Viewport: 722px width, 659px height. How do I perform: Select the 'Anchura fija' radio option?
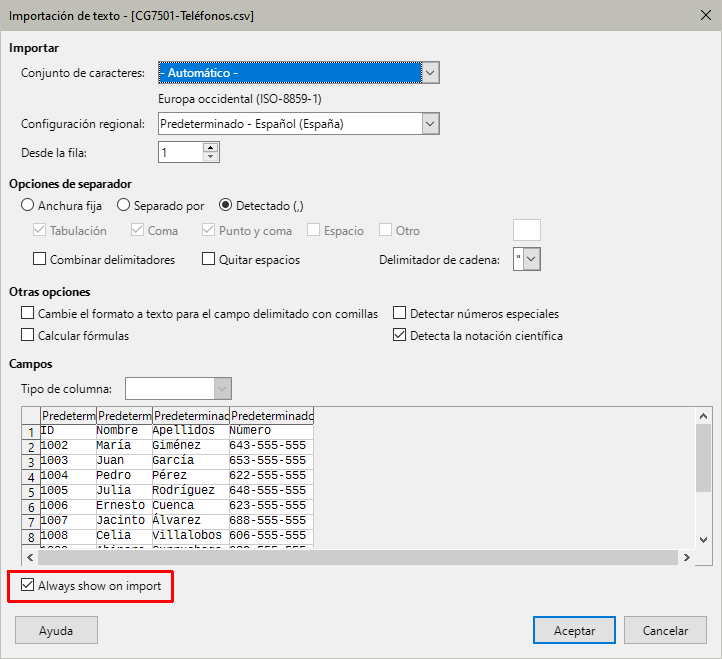pos(28,205)
